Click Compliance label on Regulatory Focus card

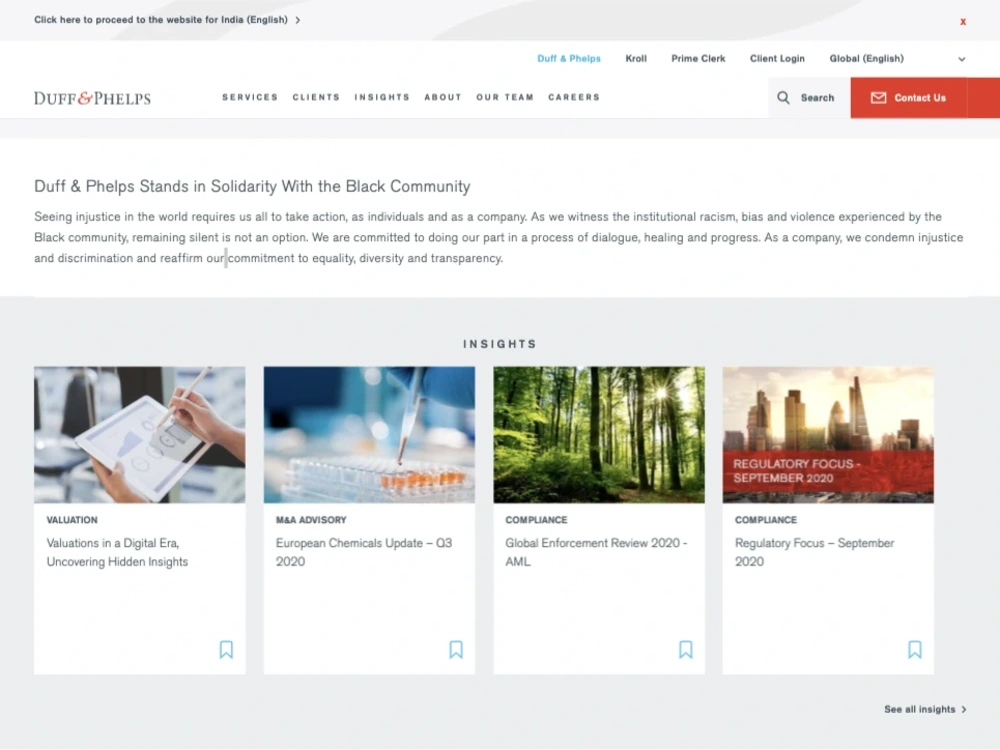tap(766, 520)
